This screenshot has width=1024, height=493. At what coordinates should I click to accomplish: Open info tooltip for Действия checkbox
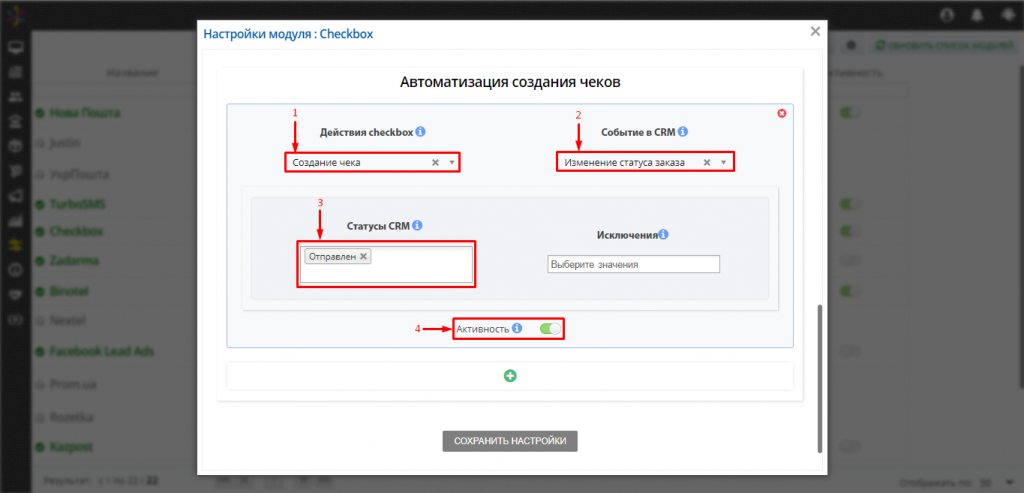coord(421,132)
